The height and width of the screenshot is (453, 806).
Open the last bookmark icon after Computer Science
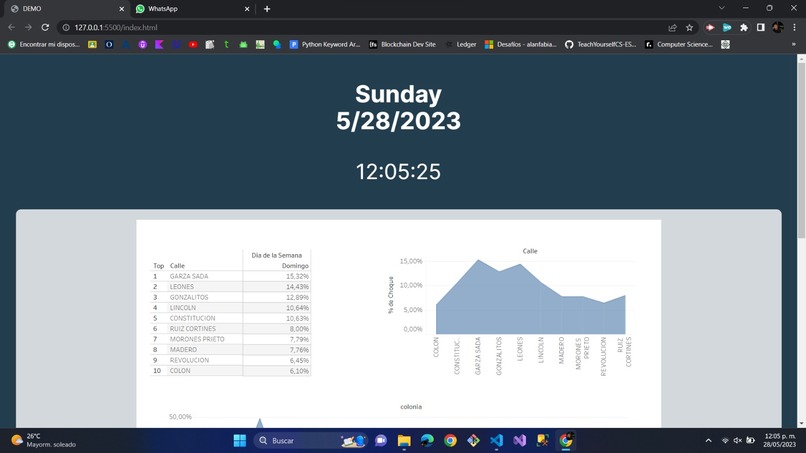725,45
